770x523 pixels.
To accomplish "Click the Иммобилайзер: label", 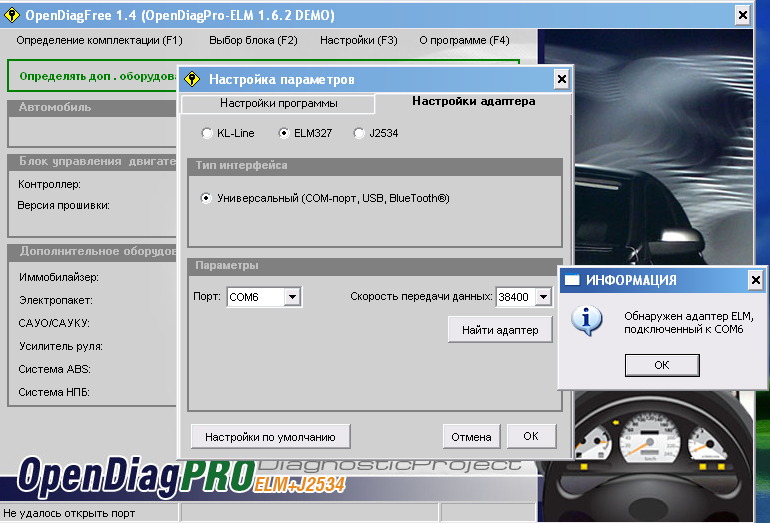I will (x=58, y=277).
